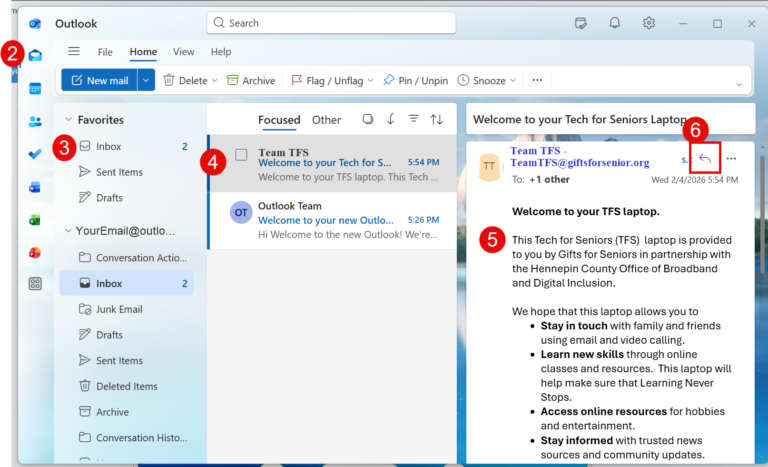Open the Filter icon in message list

pyautogui.click(x=413, y=119)
